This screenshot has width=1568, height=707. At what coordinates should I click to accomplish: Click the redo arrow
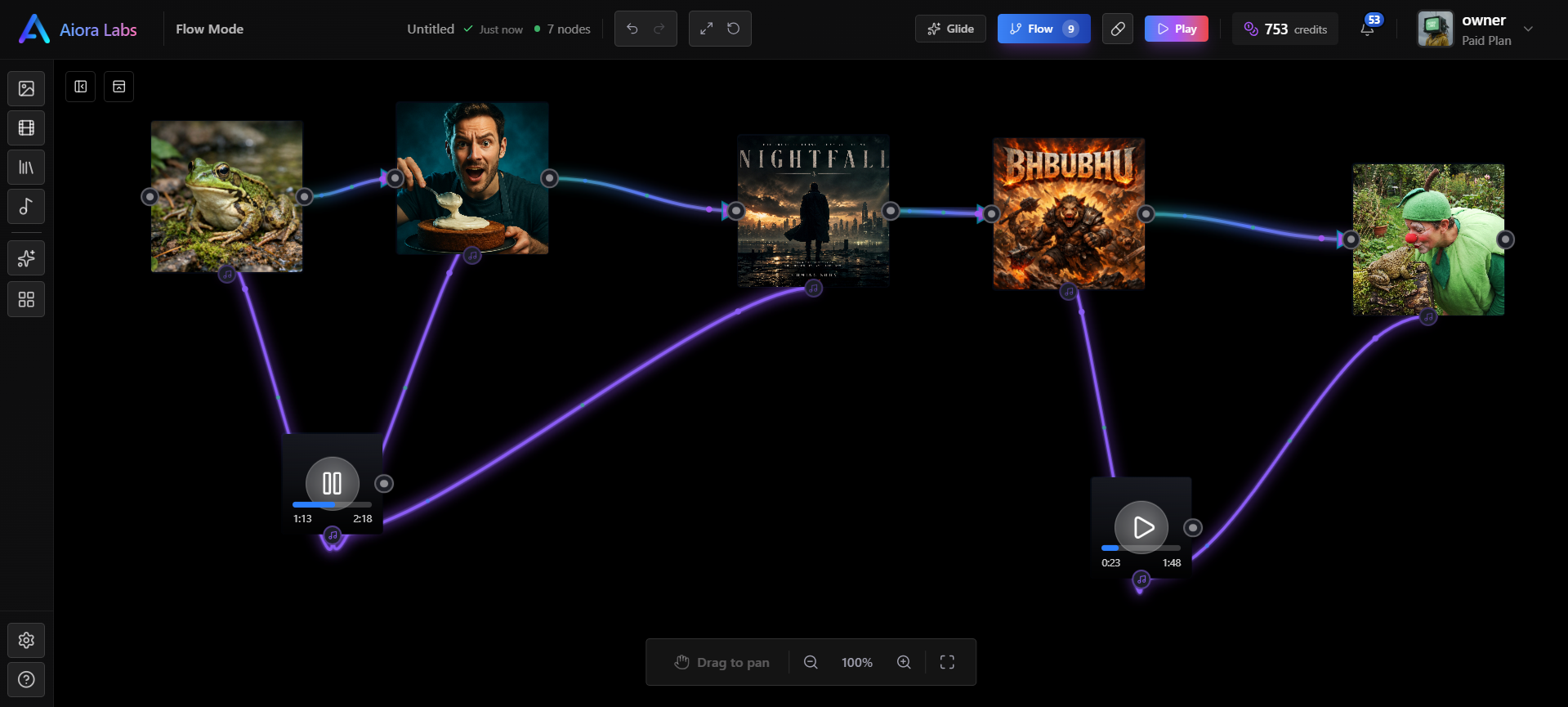click(659, 29)
